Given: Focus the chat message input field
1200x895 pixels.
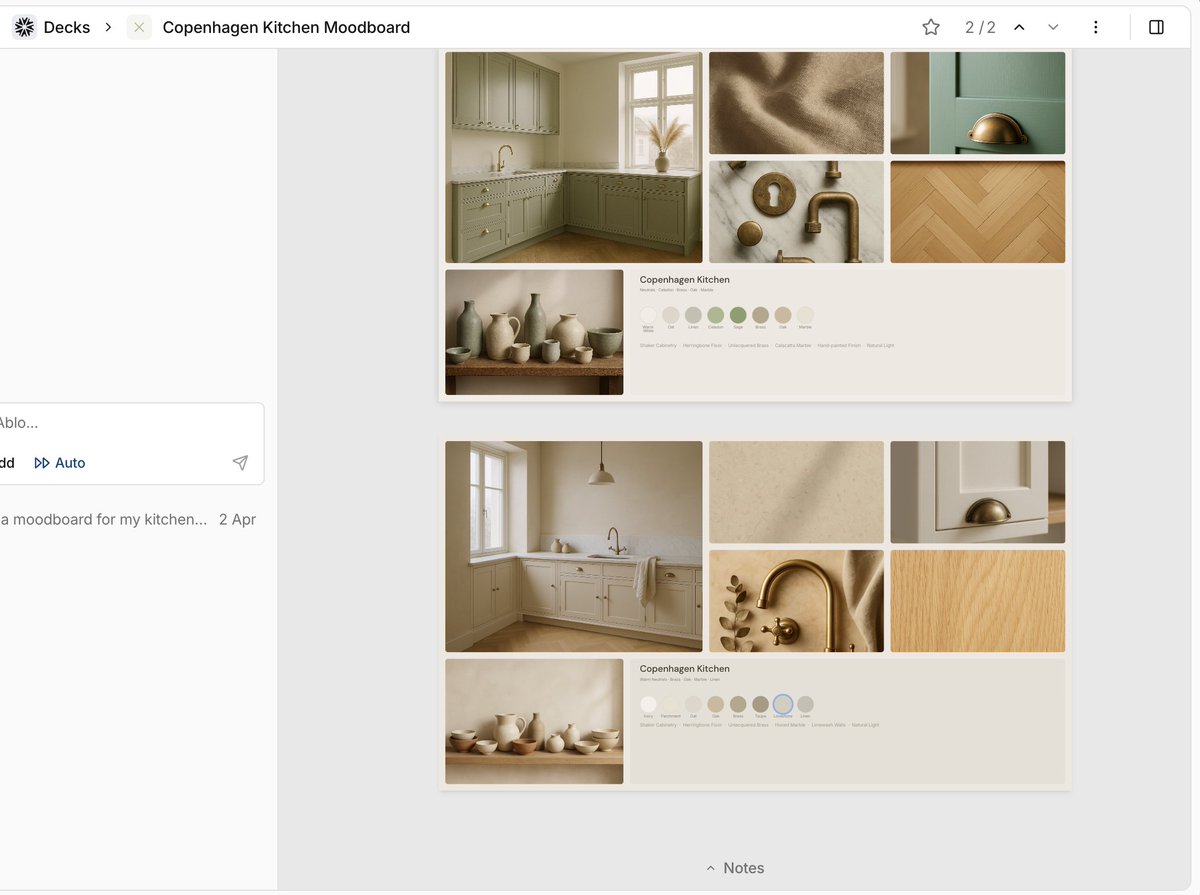Looking at the screenshot, I should pos(128,423).
